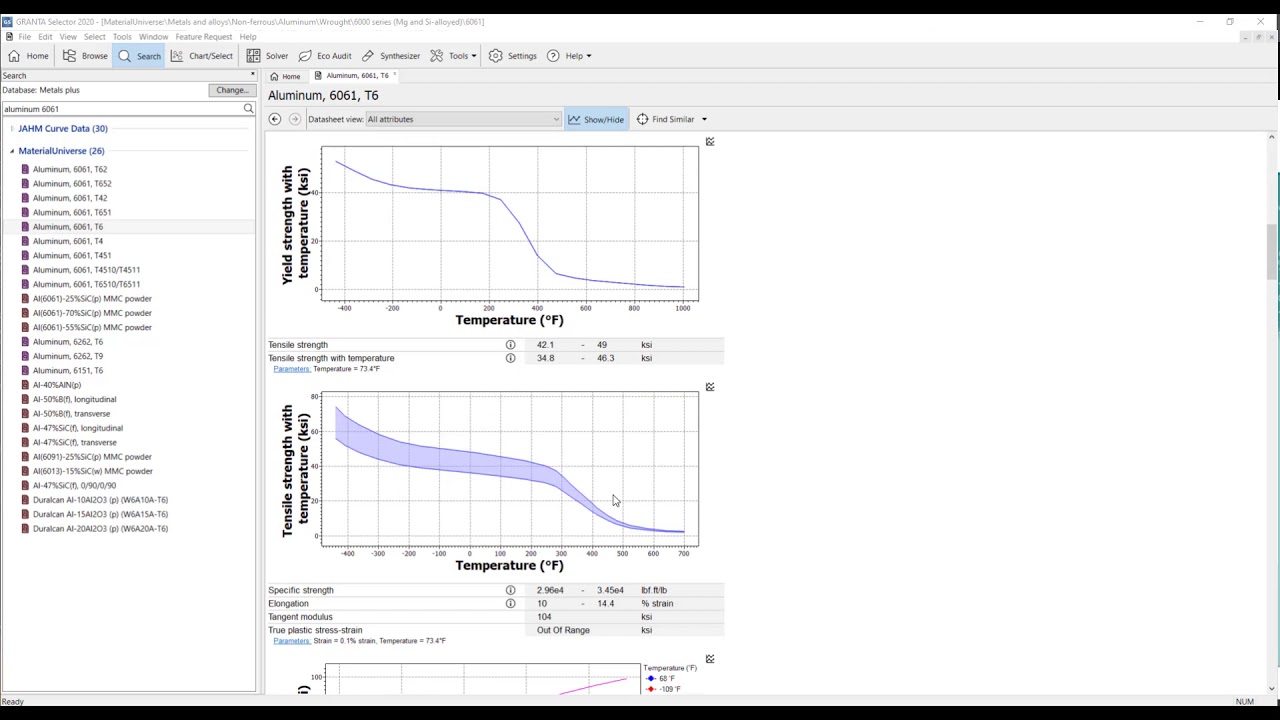Switch to the Home tab
Viewport: 1280px width, 720px height.
coord(286,76)
